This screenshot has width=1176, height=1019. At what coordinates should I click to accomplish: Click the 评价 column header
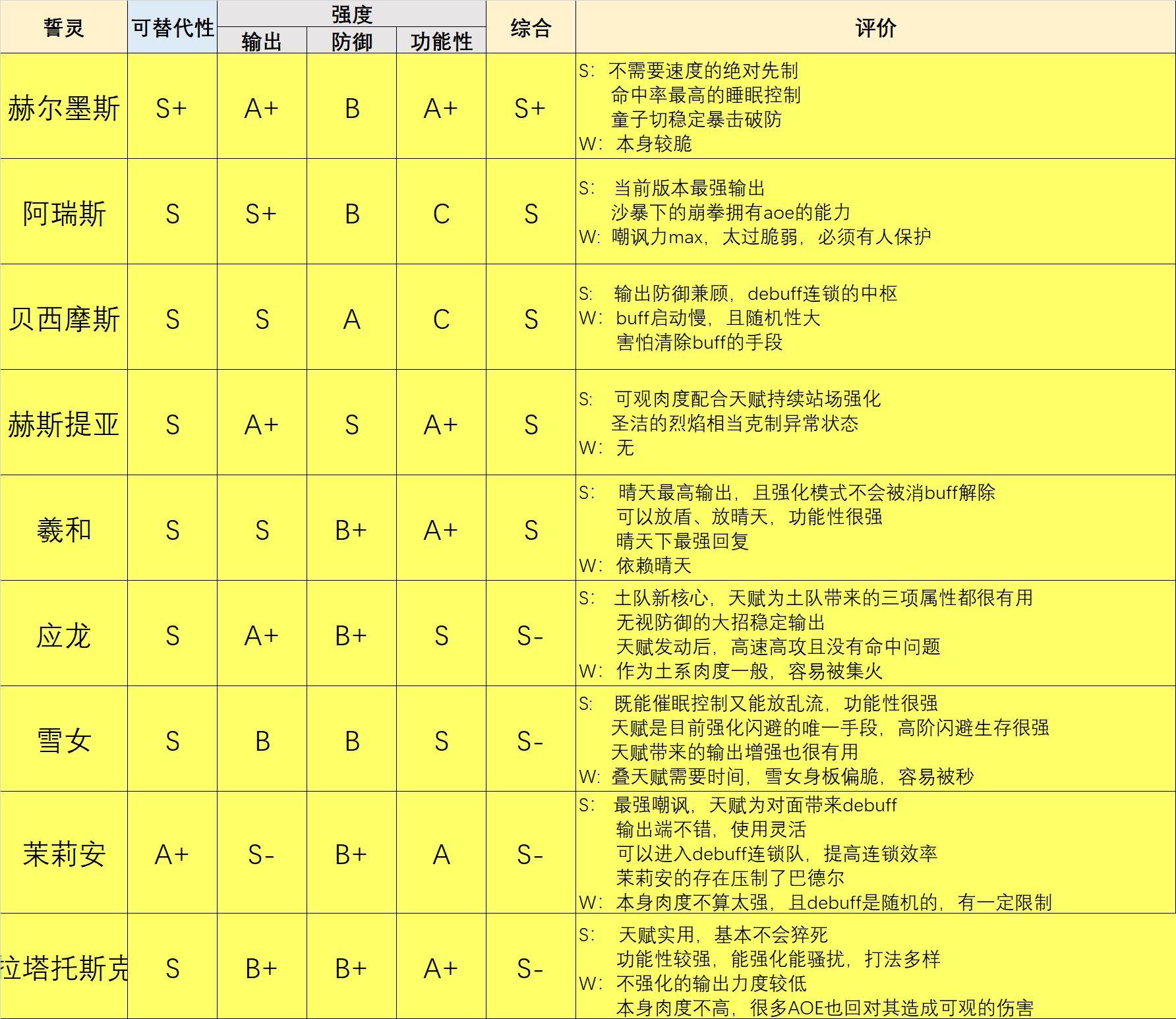[x=875, y=27]
